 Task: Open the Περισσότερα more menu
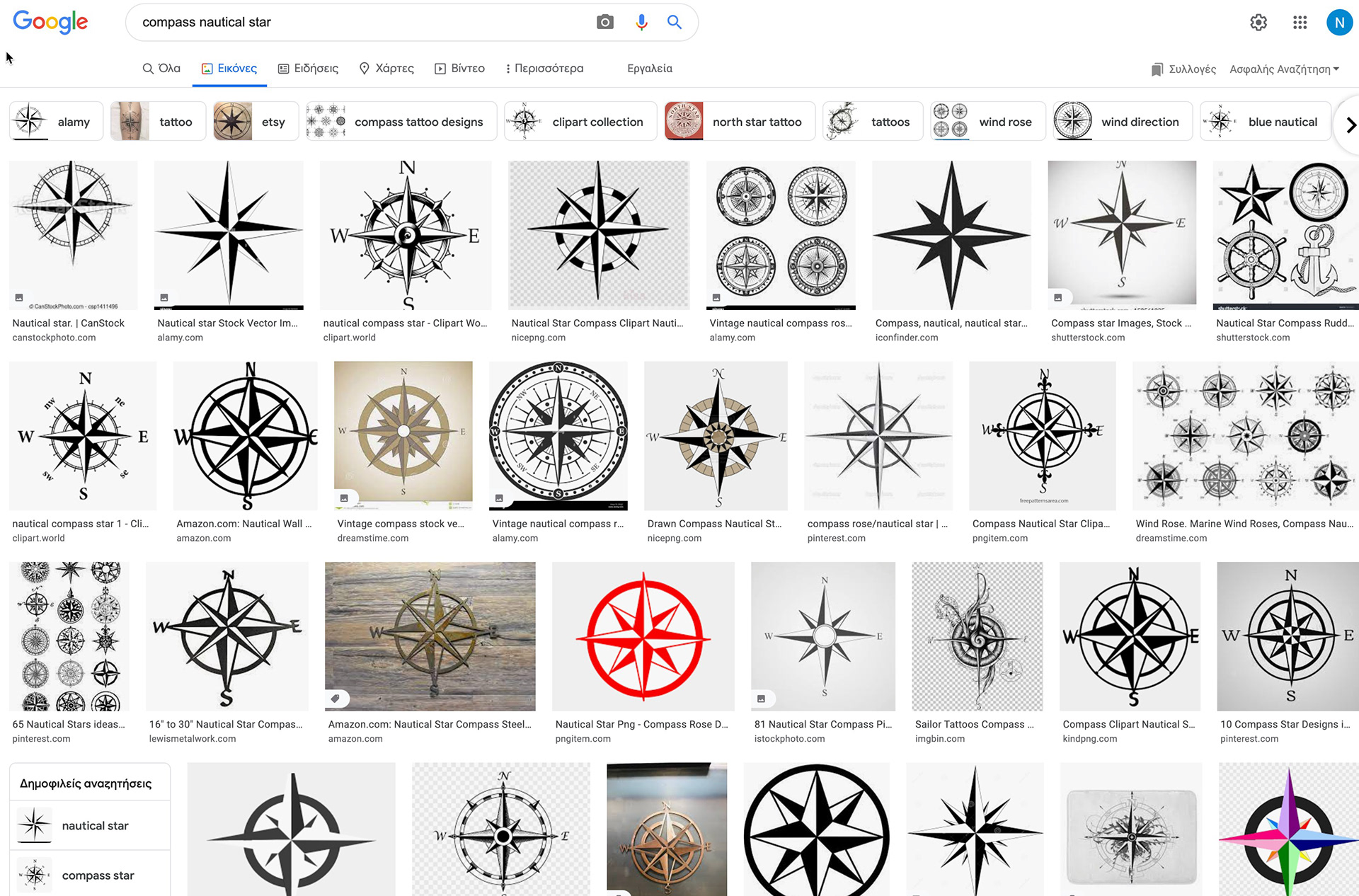(544, 69)
